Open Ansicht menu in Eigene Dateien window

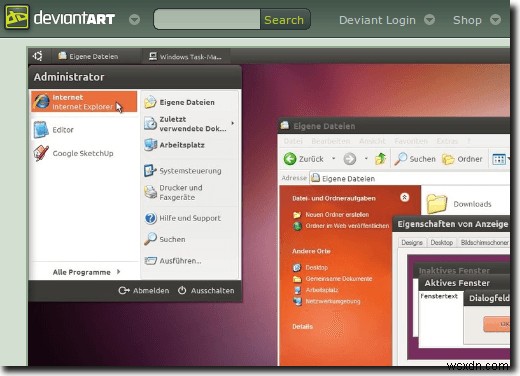click(372, 141)
